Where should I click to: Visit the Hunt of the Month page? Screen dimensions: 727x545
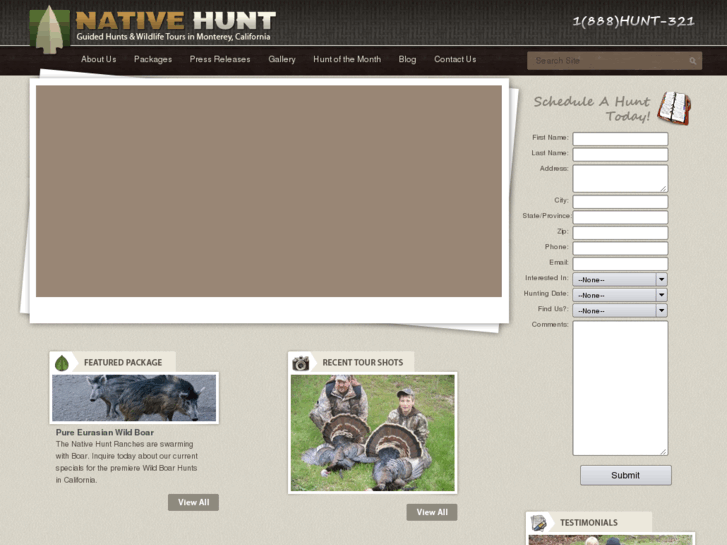[x=347, y=59]
